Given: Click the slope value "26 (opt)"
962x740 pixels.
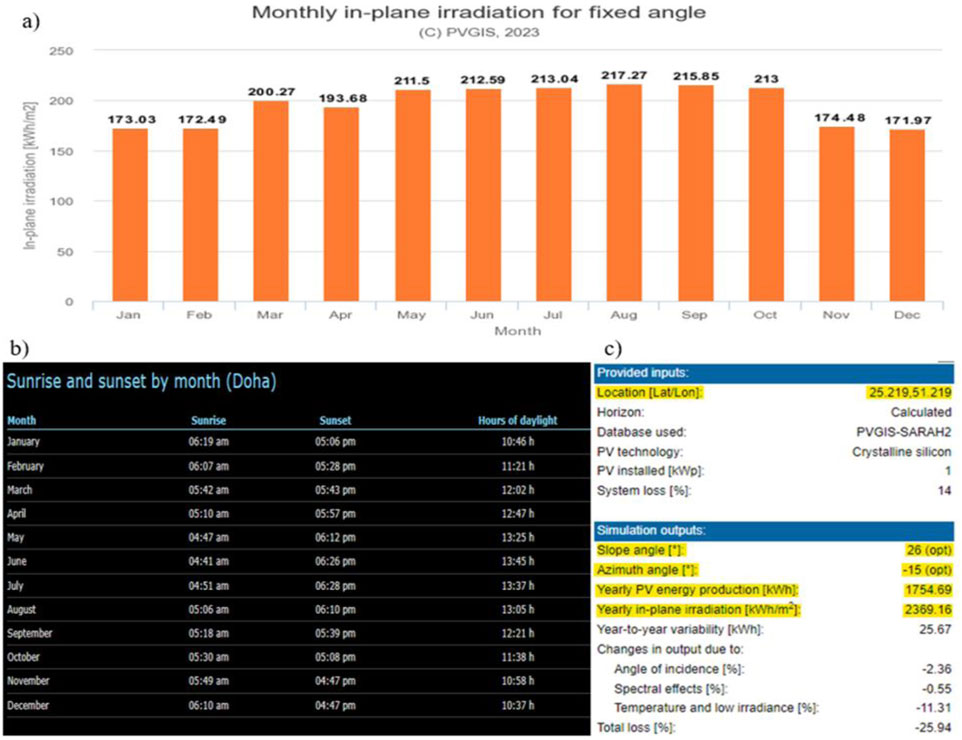Looking at the screenshot, I should 929,550.
